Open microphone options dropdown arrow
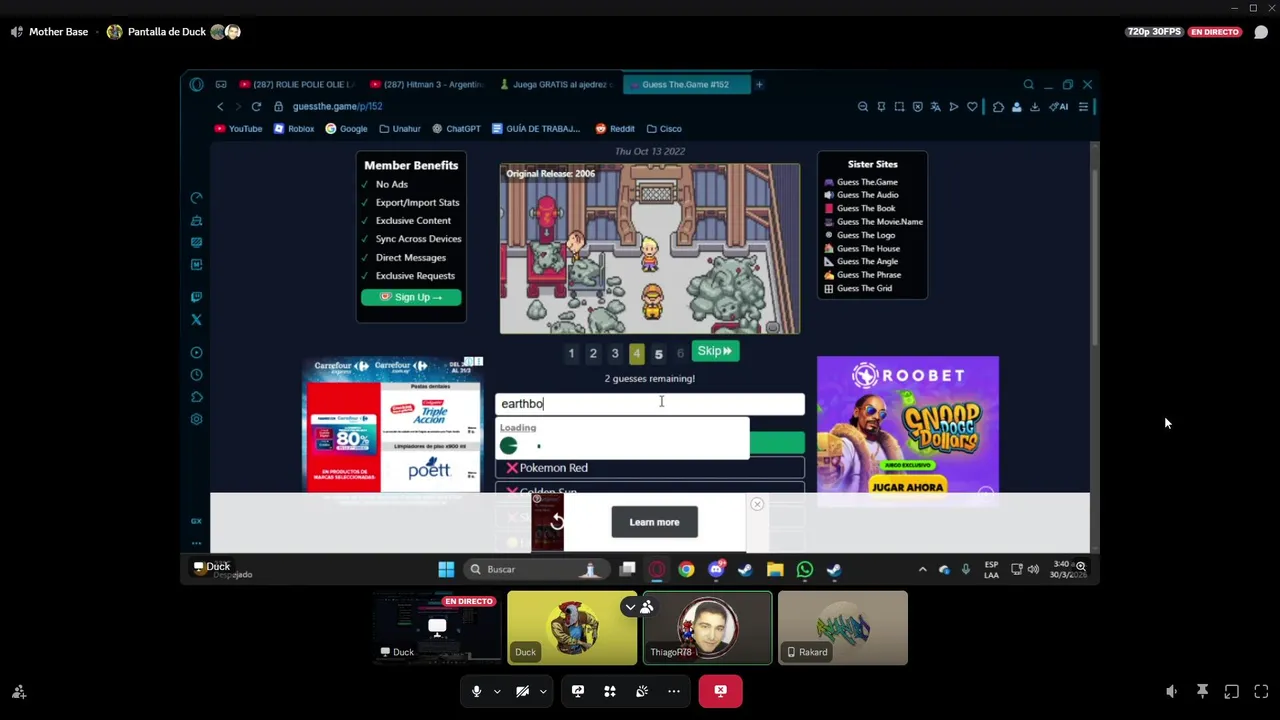This screenshot has height=720, width=1280. (497, 691)
